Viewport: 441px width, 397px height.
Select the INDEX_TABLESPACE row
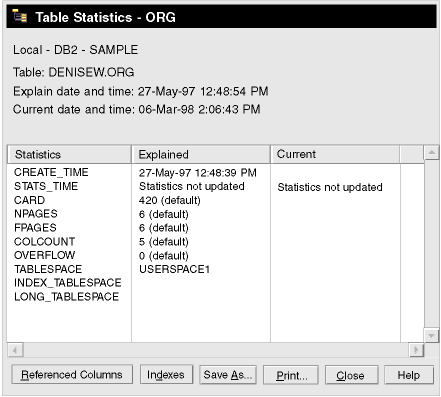click(68, 283)
